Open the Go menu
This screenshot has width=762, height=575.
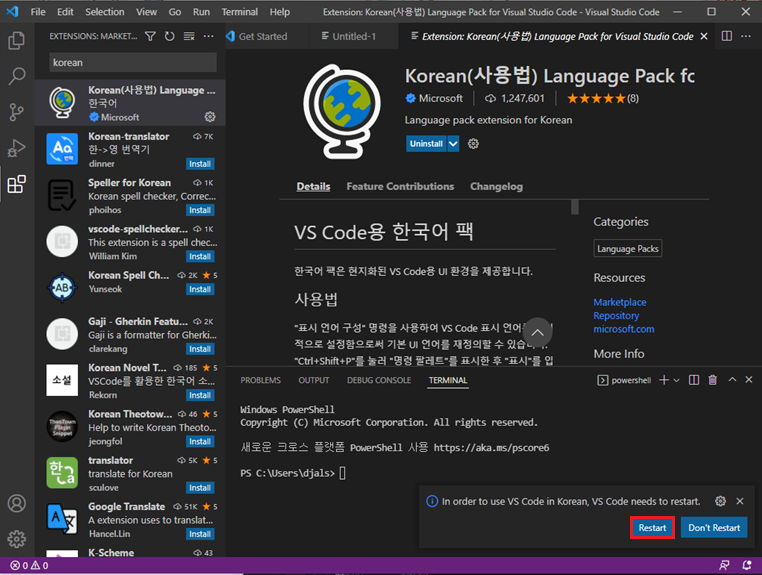click(x=175, y=12)
